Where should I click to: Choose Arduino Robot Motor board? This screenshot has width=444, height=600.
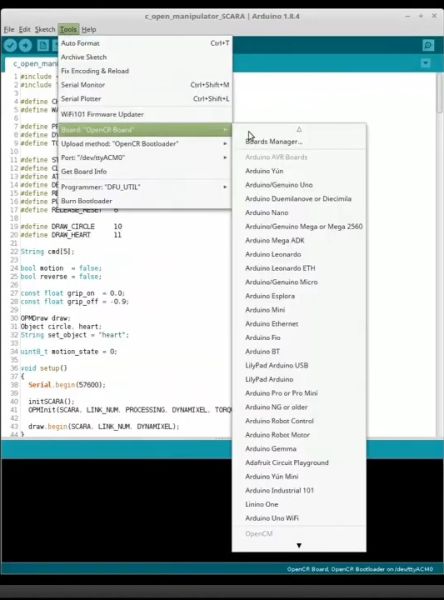(299, 435)
